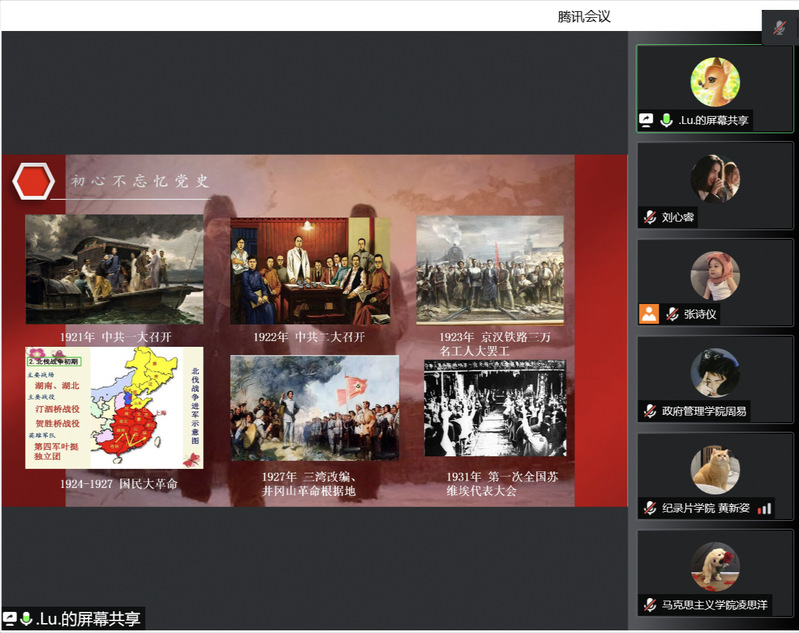Image resolution: width=799 pixels, height=633 pixels.
Task: Click muted mic icon beside 政府管理学院周易
Action: pyautogui.click(x=650, y=411)
